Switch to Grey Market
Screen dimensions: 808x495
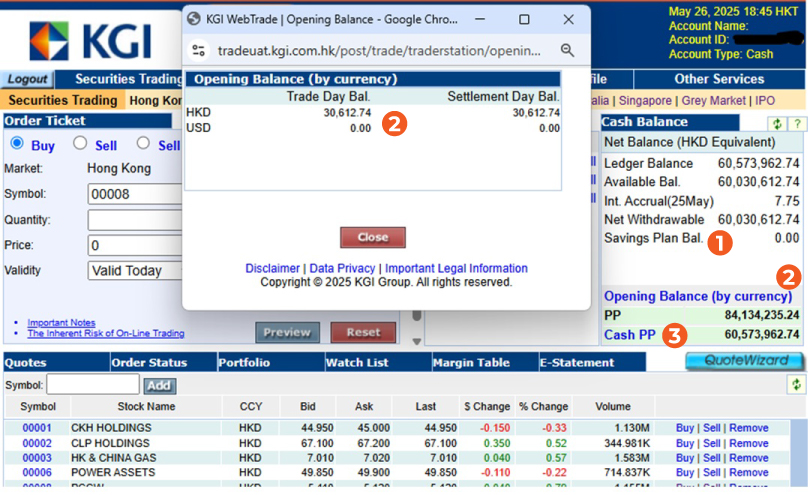[x=714, y=101]
